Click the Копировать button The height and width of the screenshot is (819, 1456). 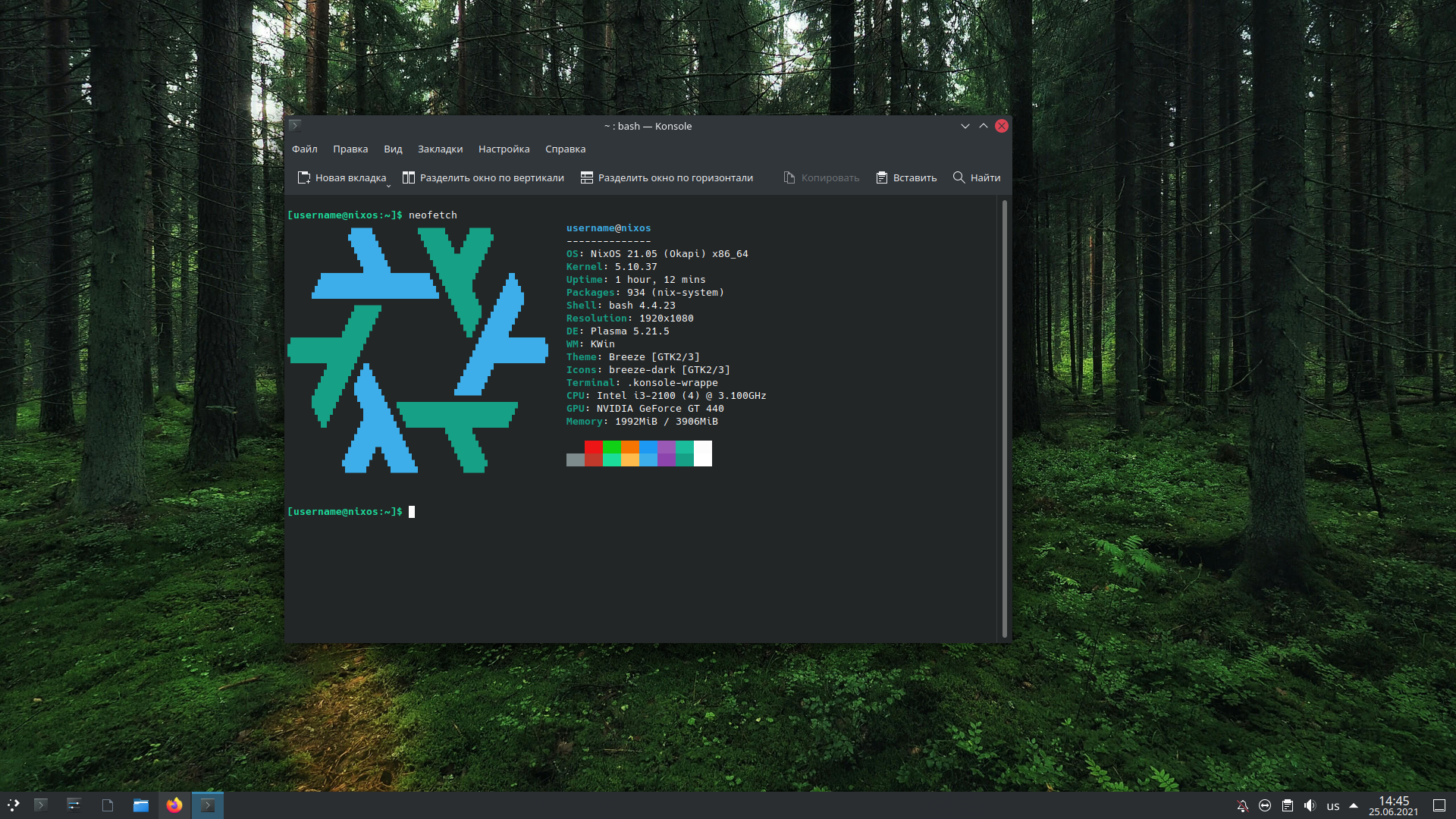click(821, 177)
